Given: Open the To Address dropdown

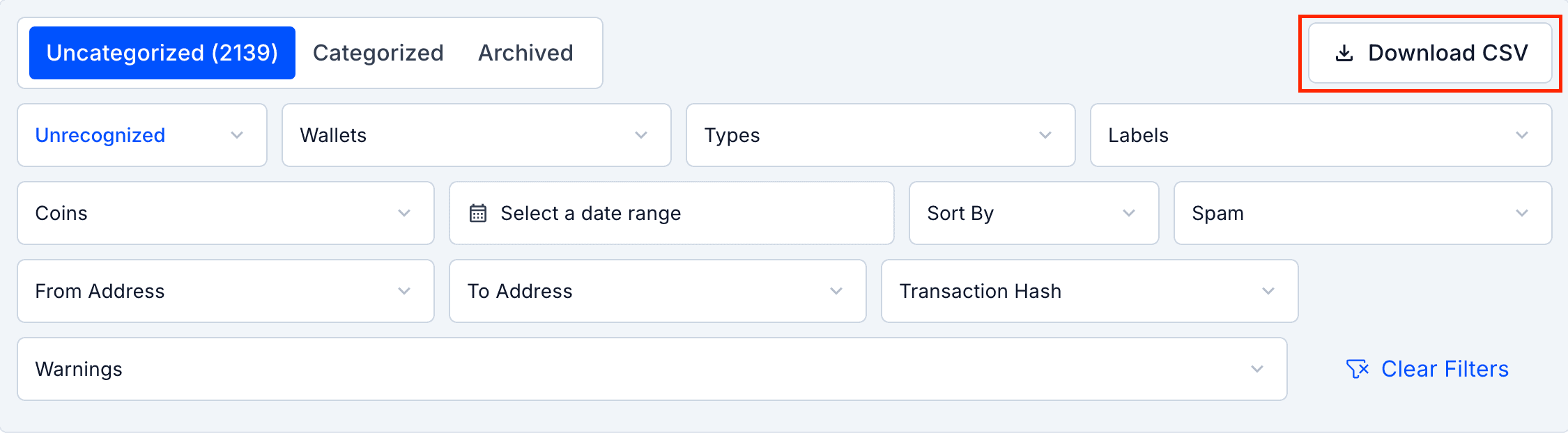Looking at the screenshot, I should point(657,291).
